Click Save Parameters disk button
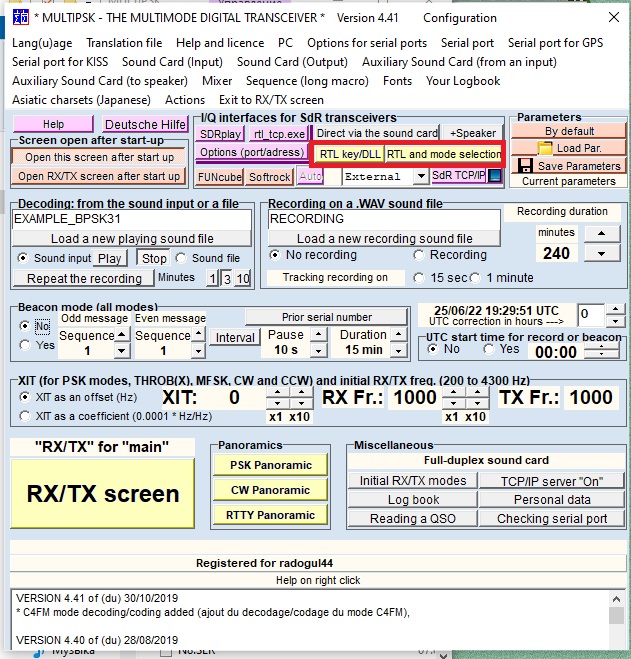 tap(567, 166)
